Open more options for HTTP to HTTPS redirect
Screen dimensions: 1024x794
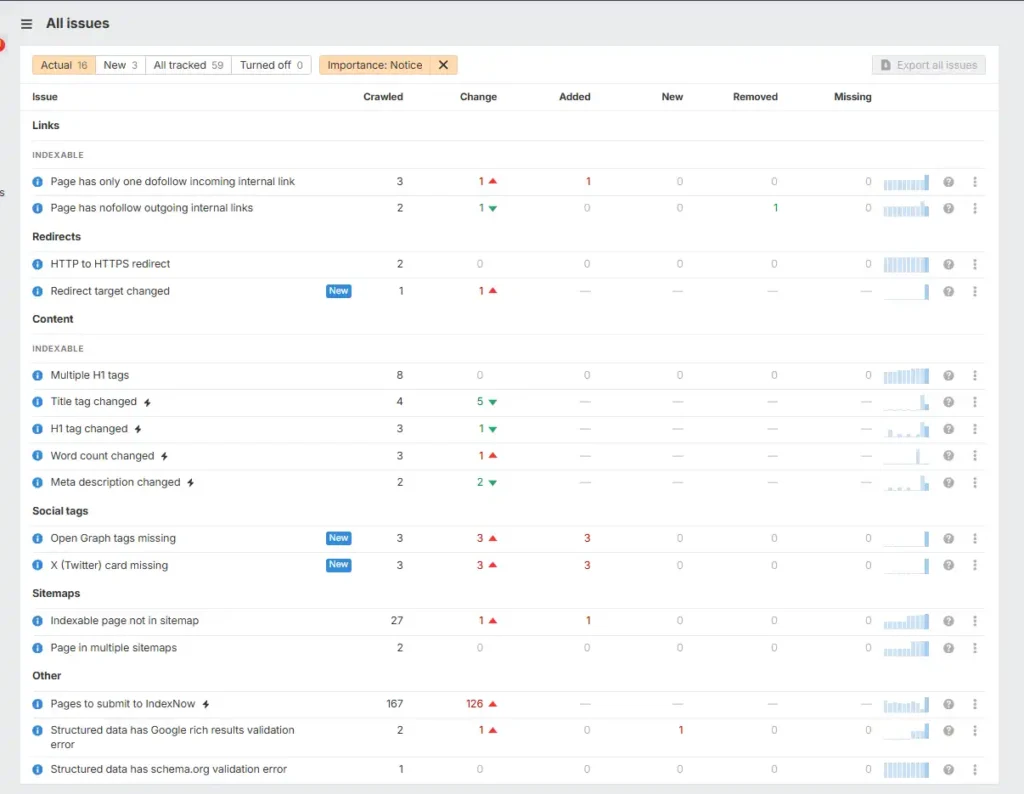[x=975, y=264]
